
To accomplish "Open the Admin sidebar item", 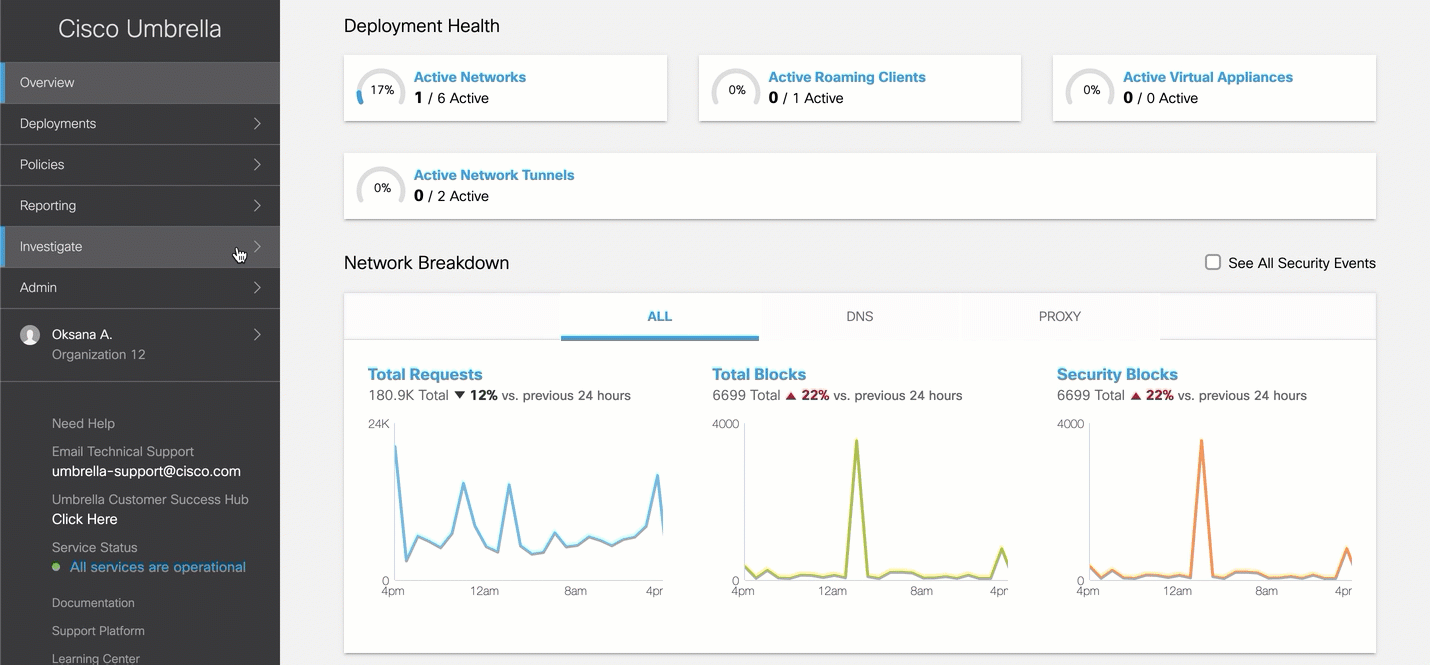I will coord(140,288).
